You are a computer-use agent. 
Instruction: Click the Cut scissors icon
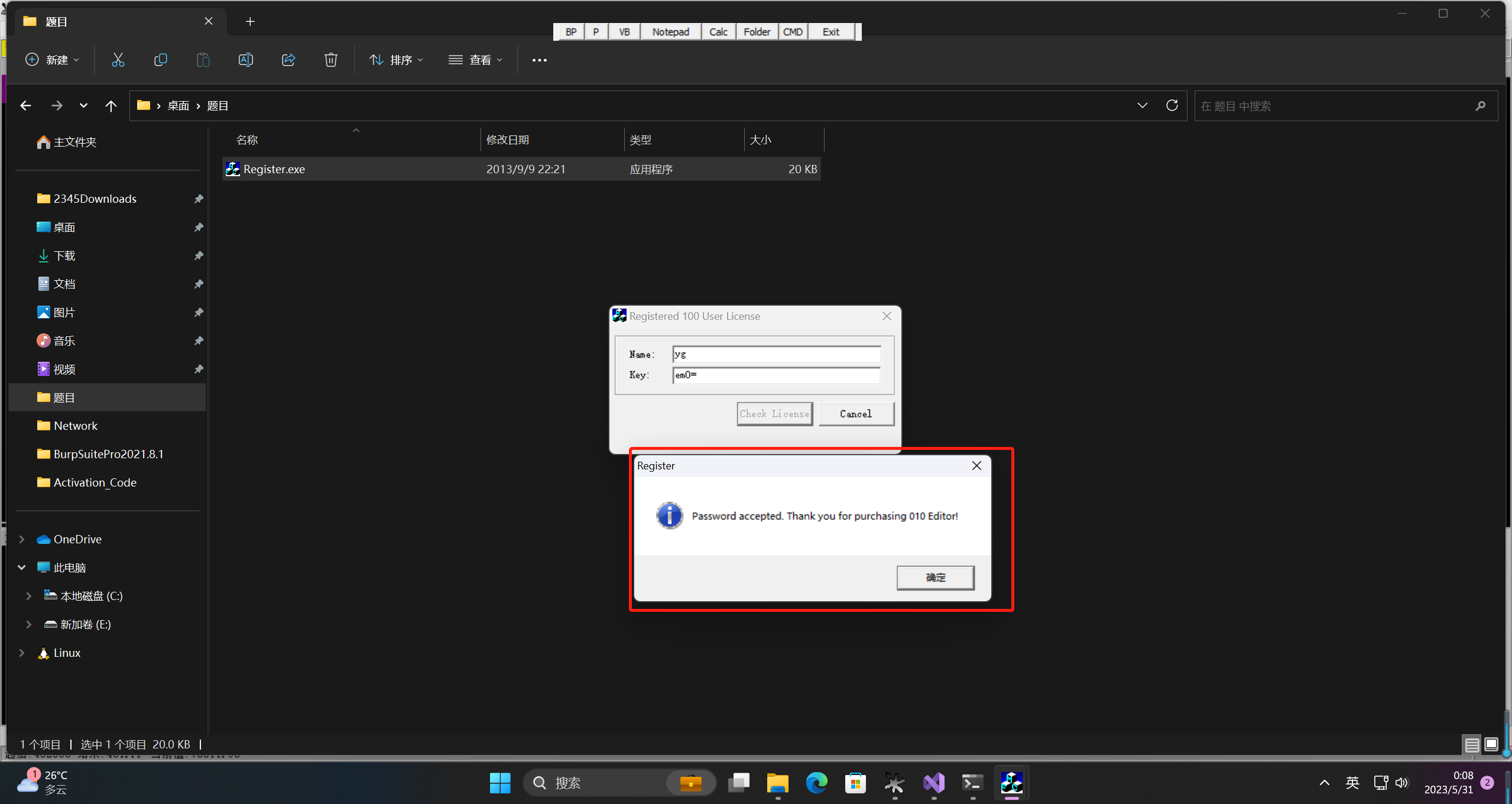pos(118,60)
